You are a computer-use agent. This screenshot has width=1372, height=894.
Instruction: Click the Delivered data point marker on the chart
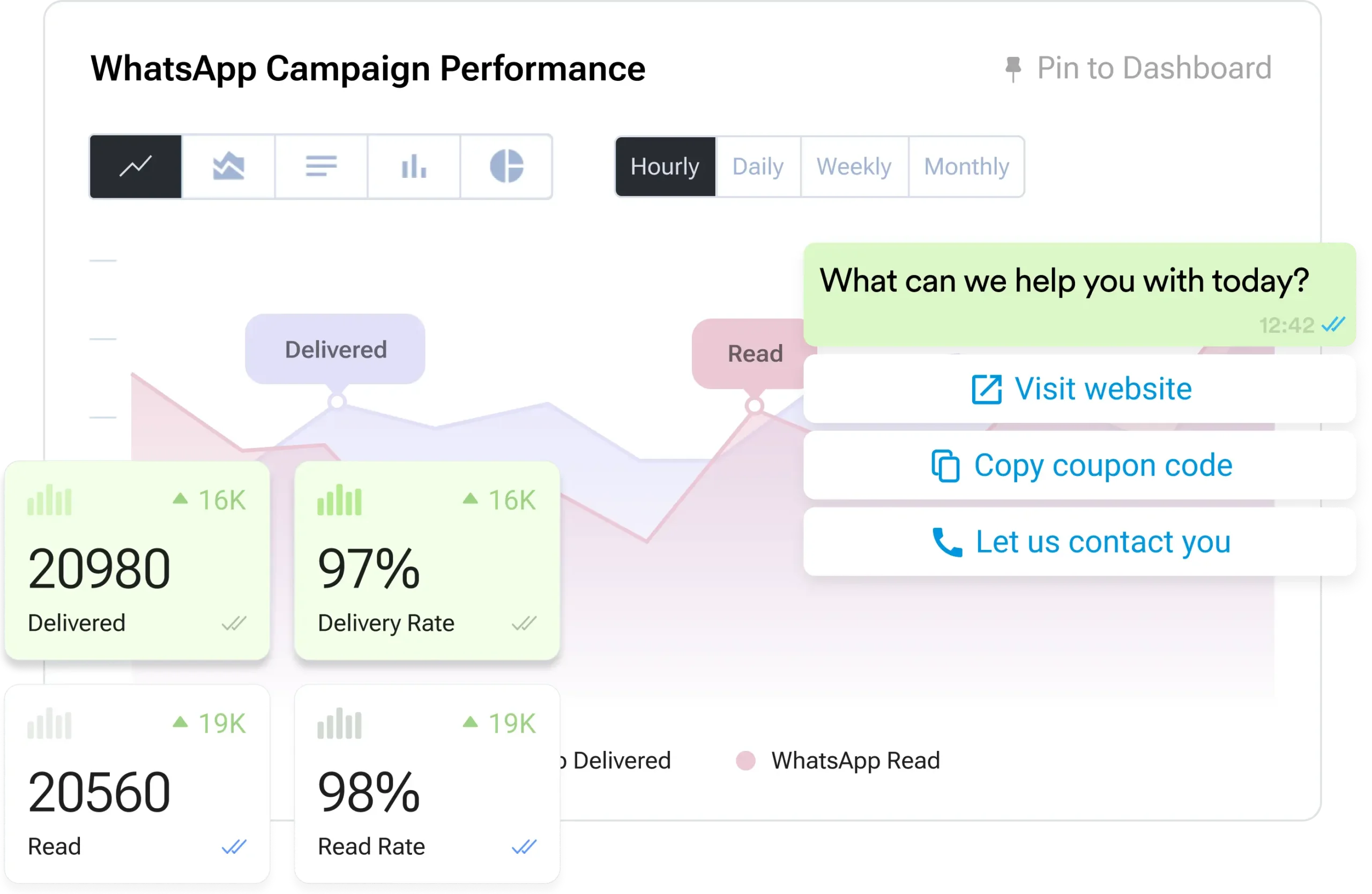coord(337,401)
